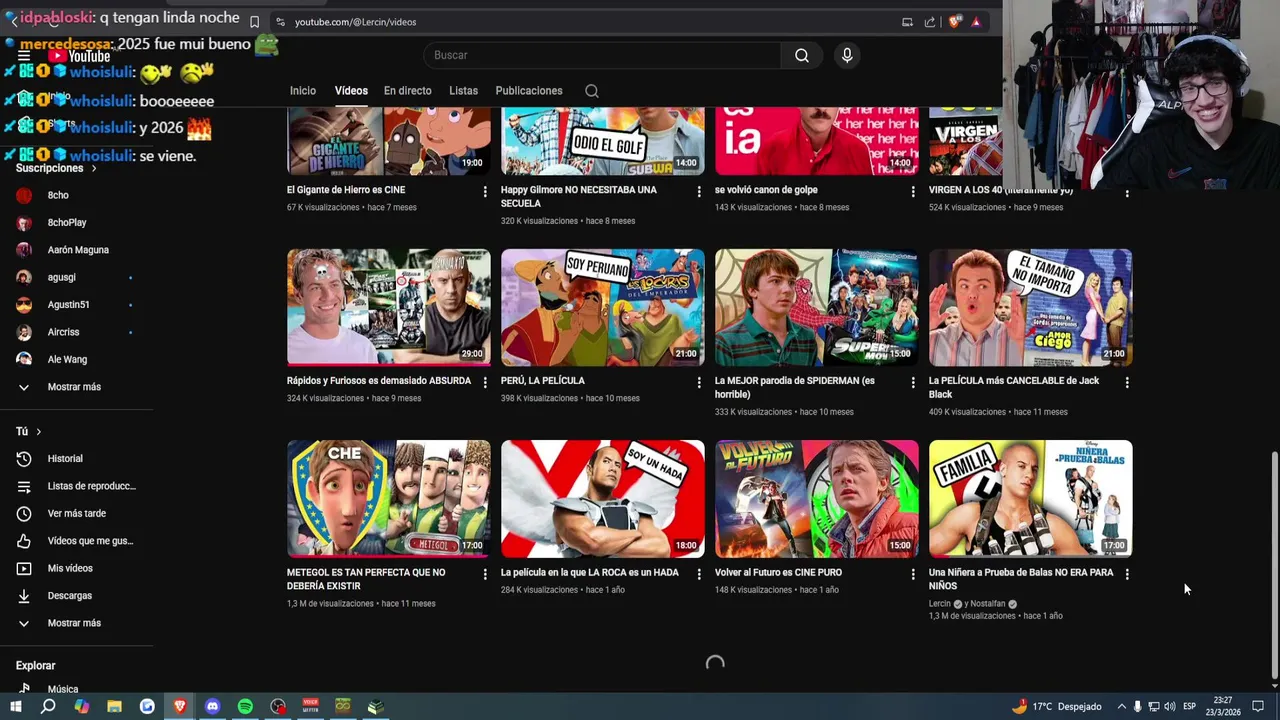Image resolution: width=1280 pixels, height=720 pixels.
Task: Click the video title 'Volver al Futuro es CINE PURO'
Action: pos(778,573)
